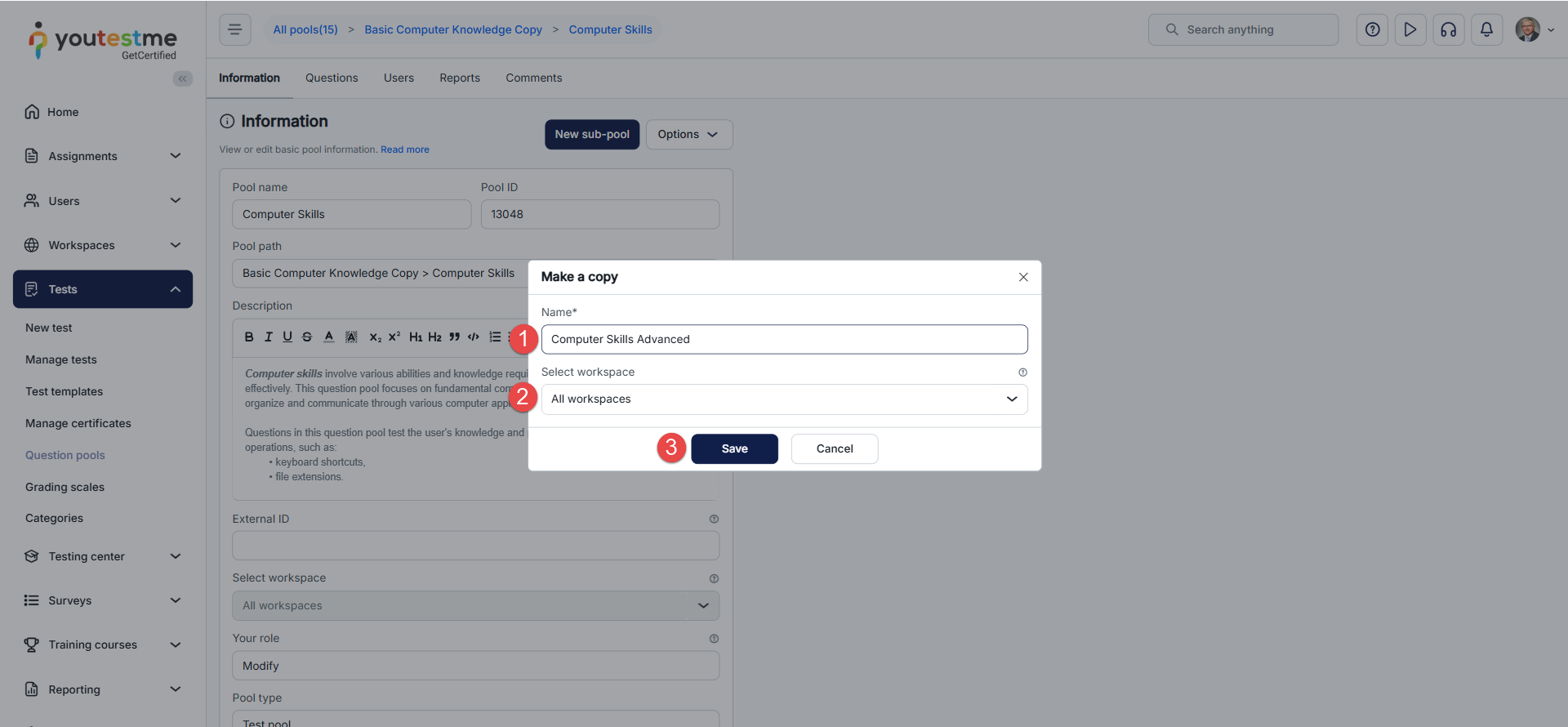Click the Home icon in sidebar

coord(32,112)
